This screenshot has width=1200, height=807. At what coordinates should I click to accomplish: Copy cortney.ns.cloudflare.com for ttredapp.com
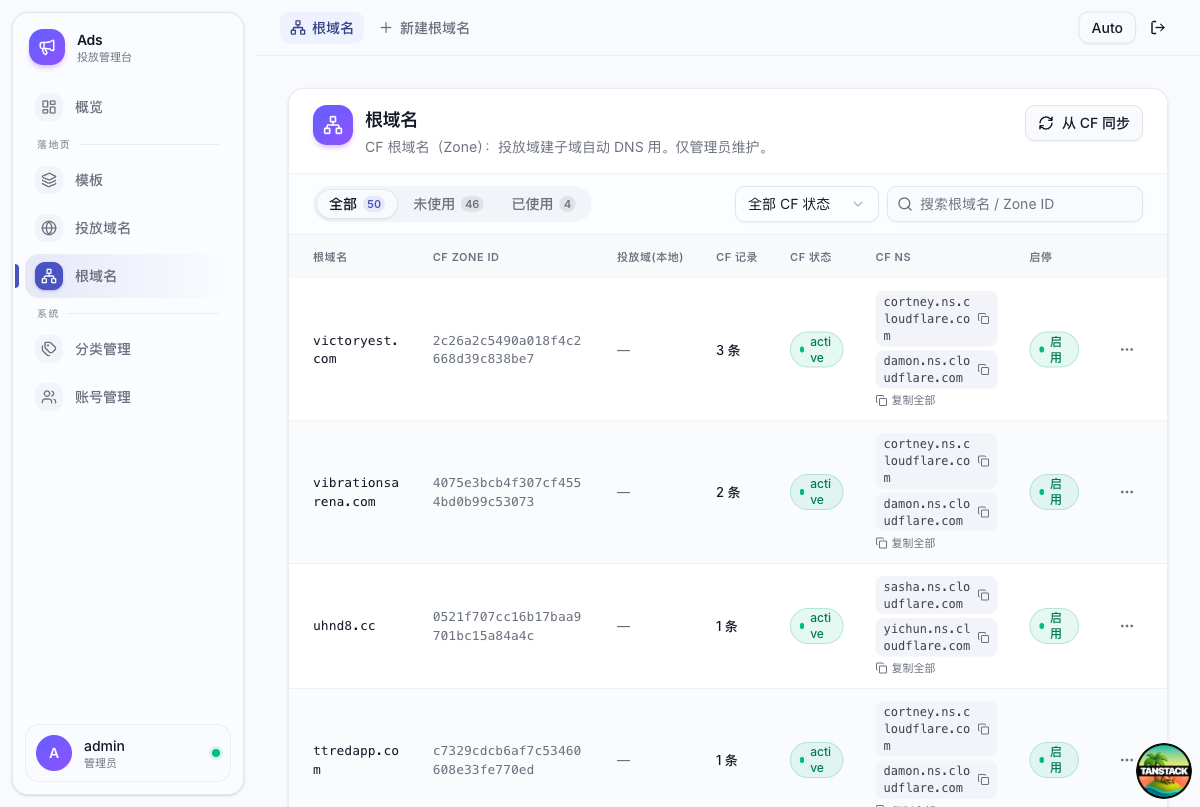click(983, 729)
